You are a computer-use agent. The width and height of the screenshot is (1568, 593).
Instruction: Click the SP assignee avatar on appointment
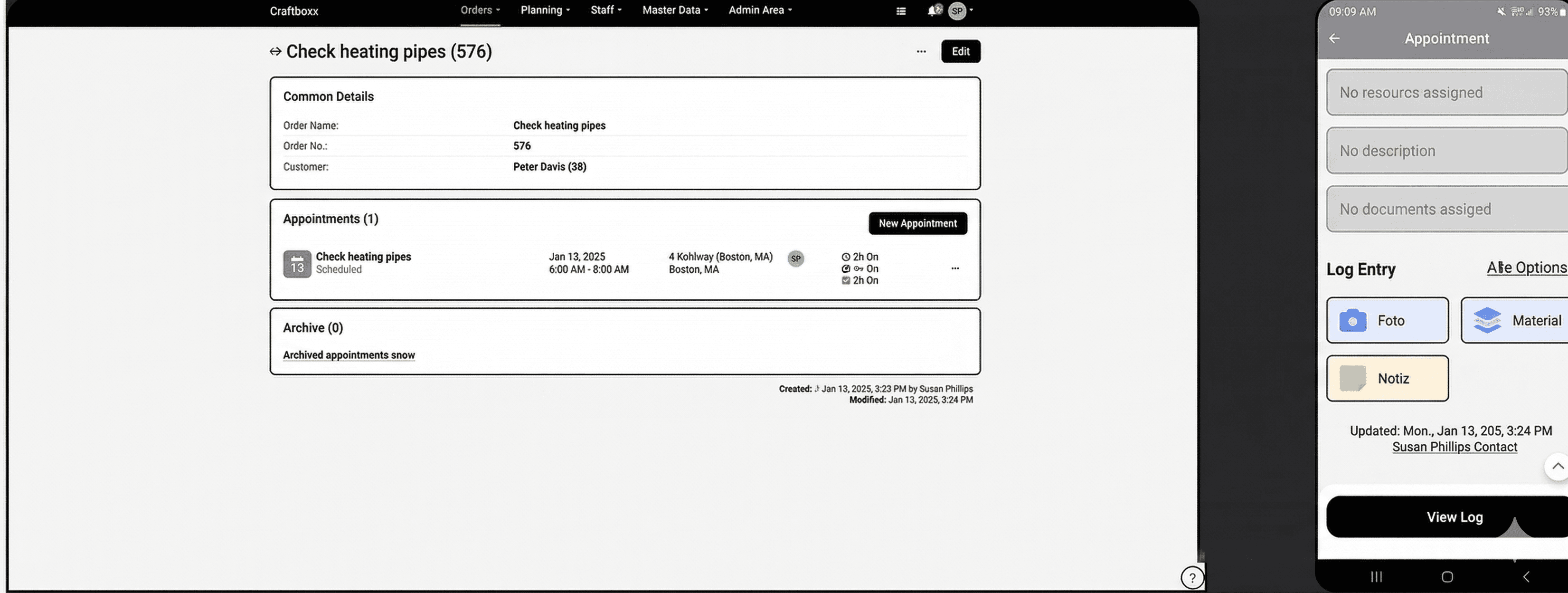click(795, 259)
